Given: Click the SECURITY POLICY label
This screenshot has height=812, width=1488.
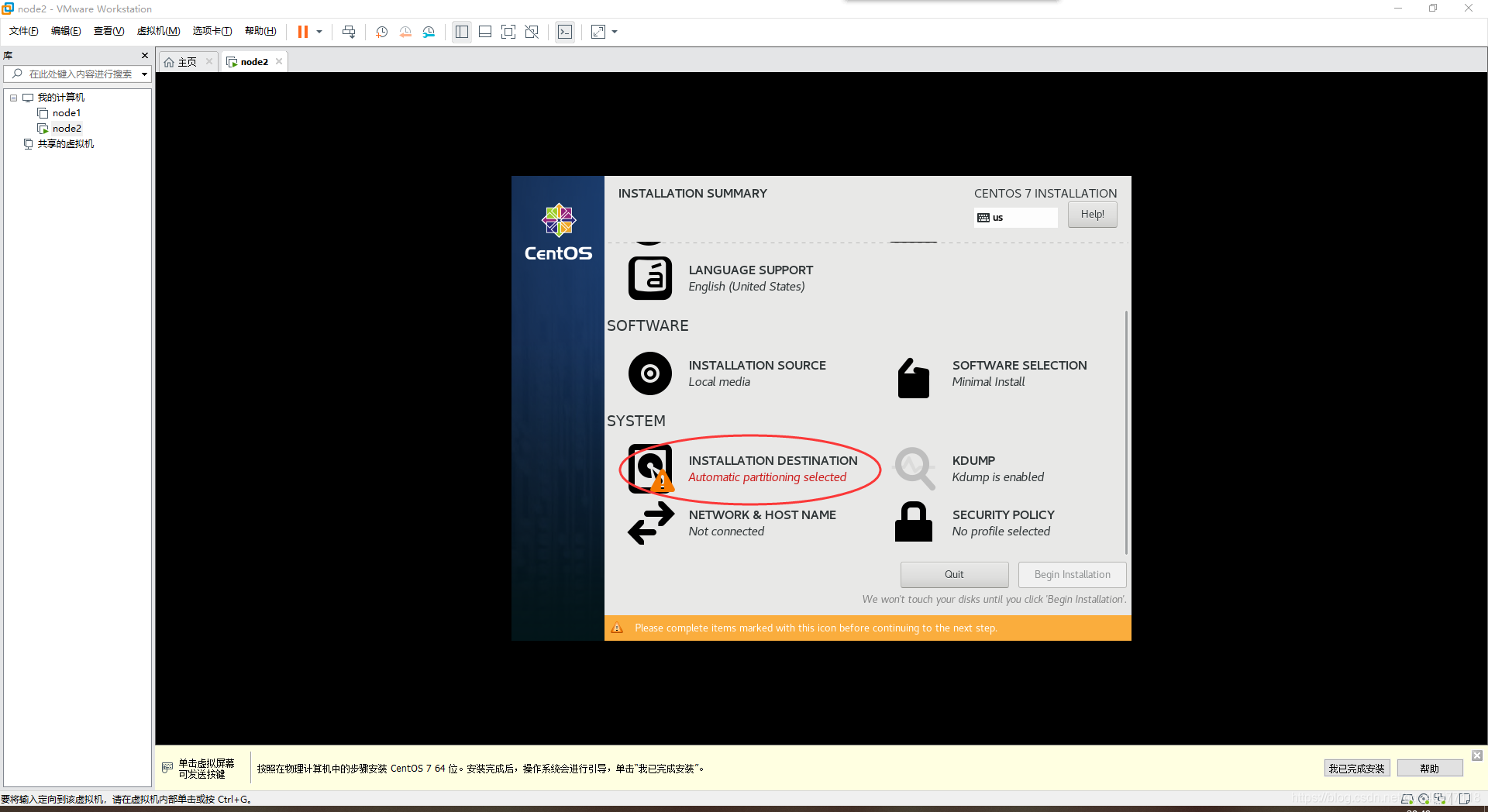Looking at the screenshot, I should point(1004,514).
